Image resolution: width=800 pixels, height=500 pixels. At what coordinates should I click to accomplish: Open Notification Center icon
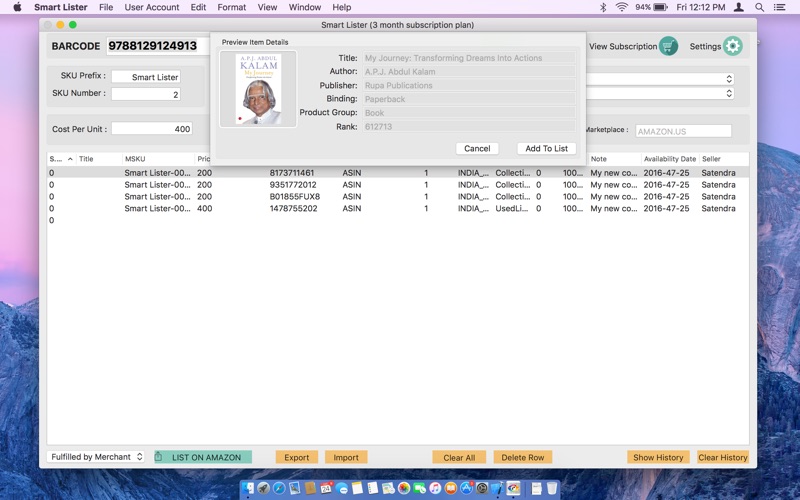[779, 7]
